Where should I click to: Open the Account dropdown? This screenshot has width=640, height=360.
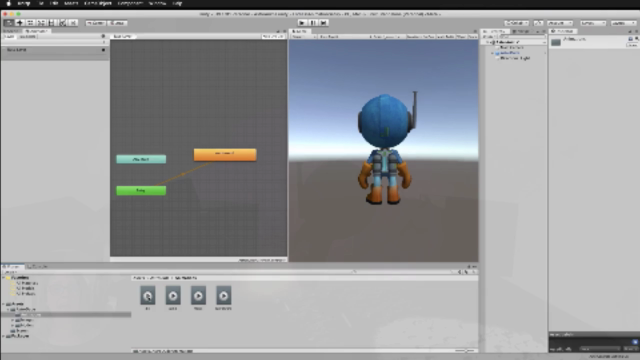coord(560,23)
